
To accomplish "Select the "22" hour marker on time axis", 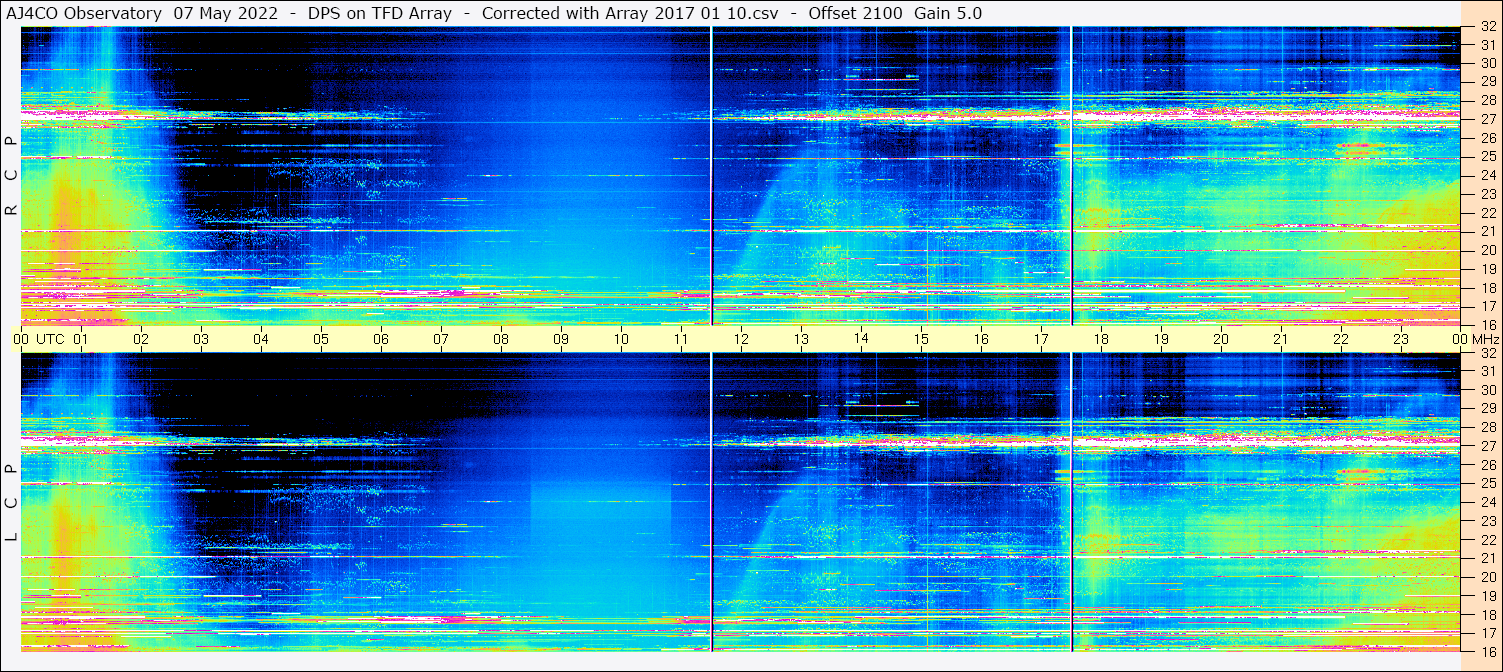I will point(1341,339).
